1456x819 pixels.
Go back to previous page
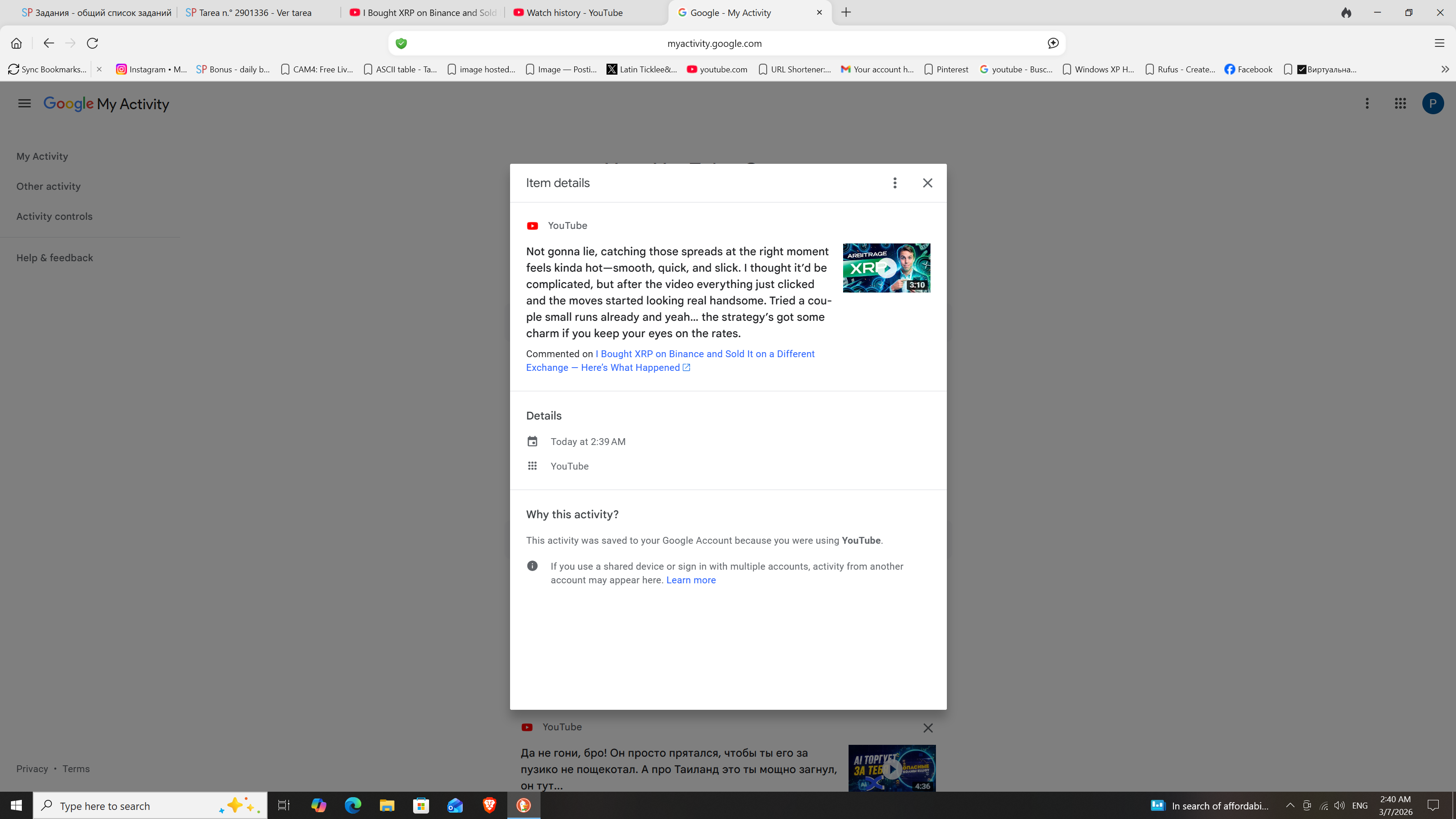coord(49,43)
